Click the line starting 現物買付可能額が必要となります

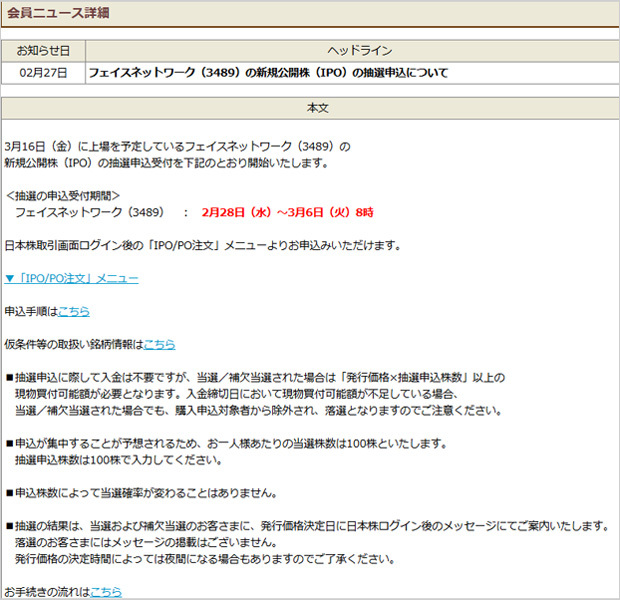236,394
